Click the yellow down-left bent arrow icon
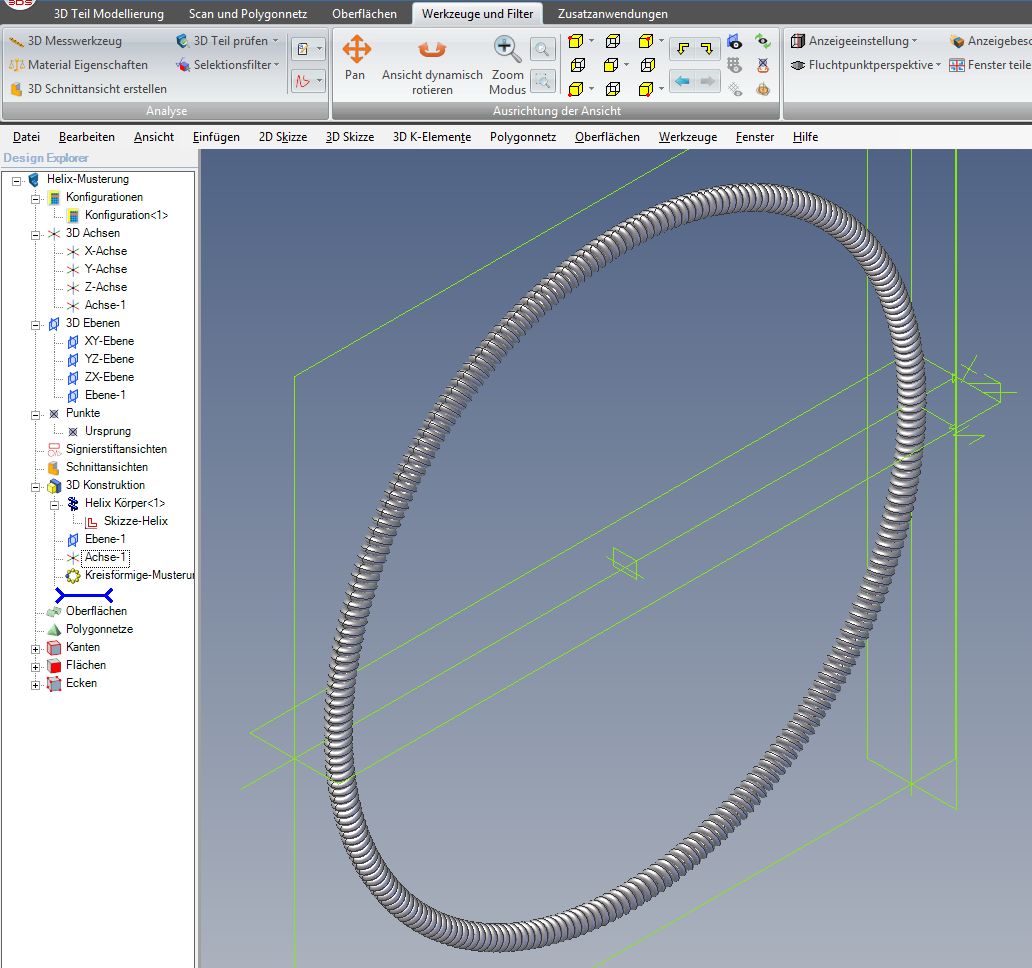This screenshot has width=1032, height=968. [683, 49]
